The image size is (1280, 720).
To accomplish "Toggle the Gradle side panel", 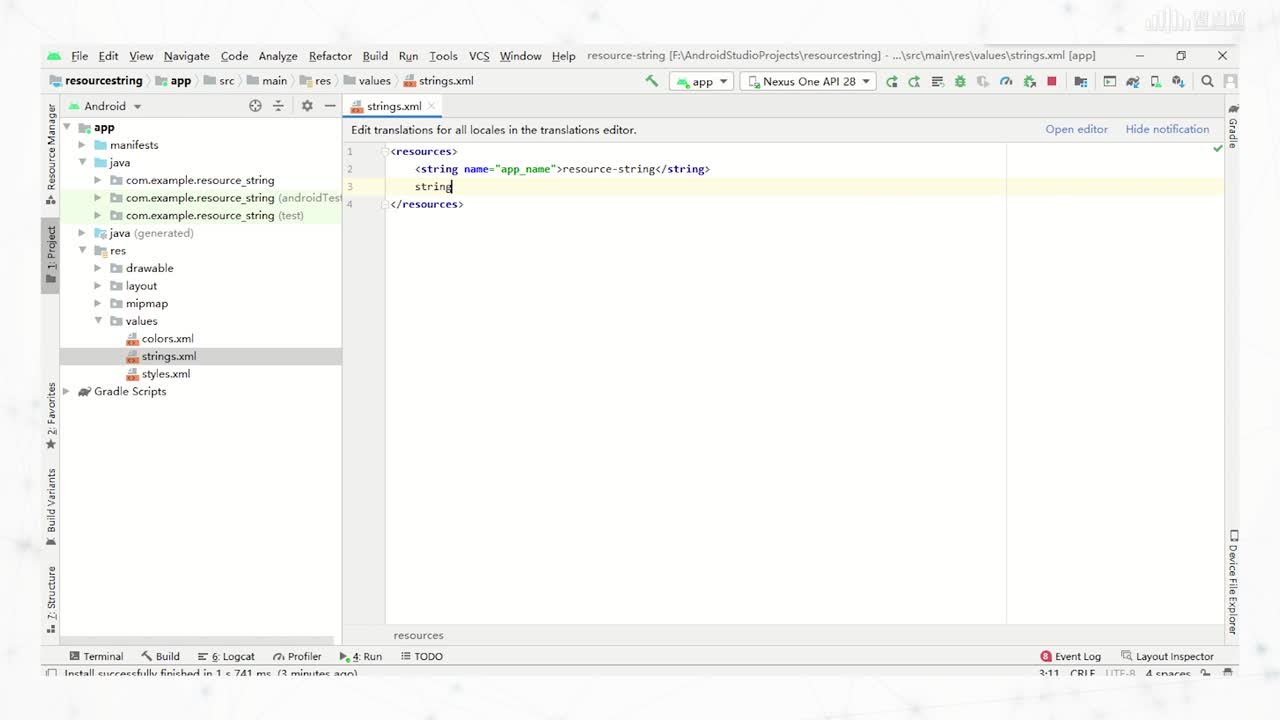I will tap(1233, 125).
